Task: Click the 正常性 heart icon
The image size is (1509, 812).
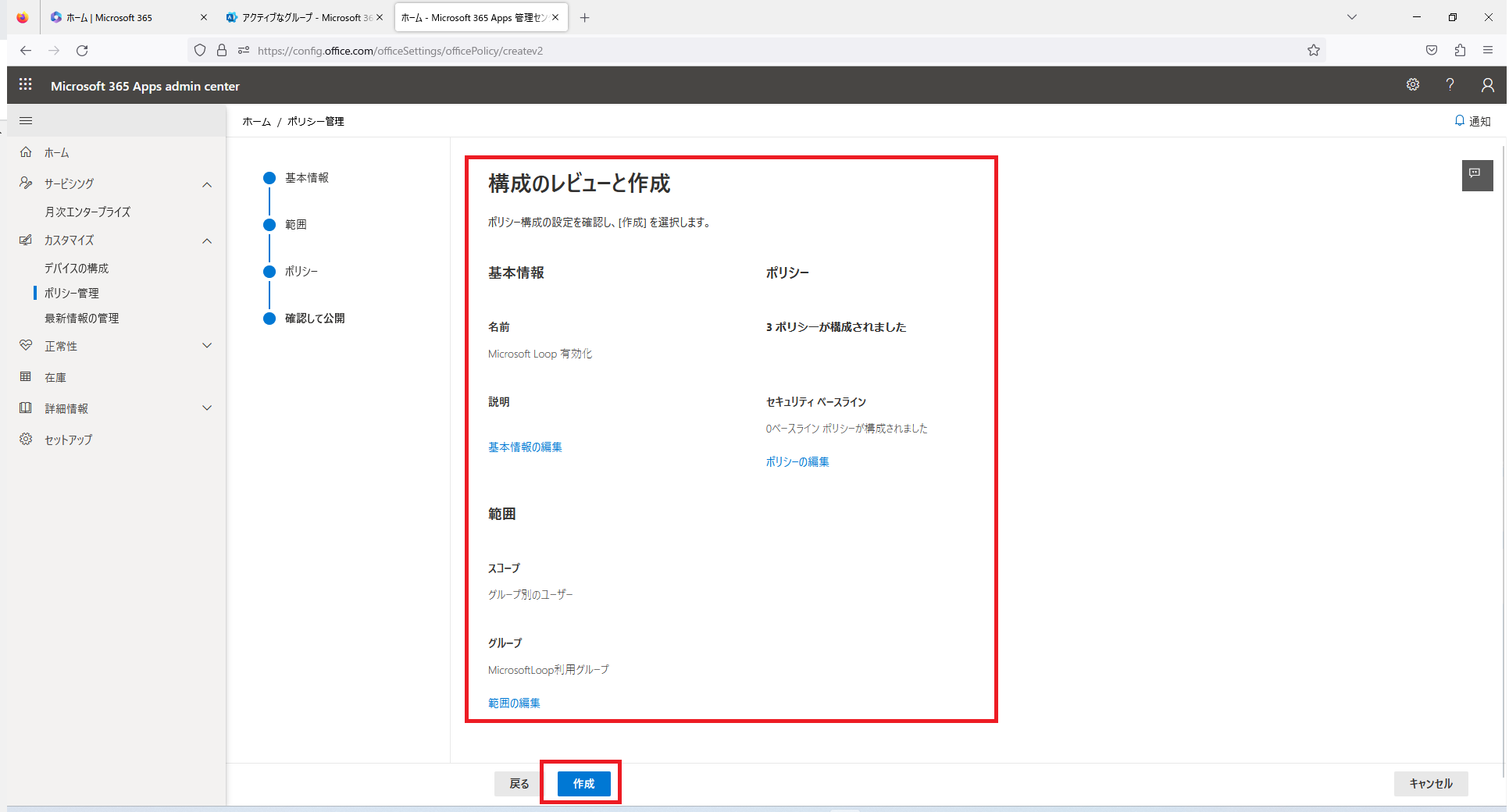Action: (x=26, y=345)
